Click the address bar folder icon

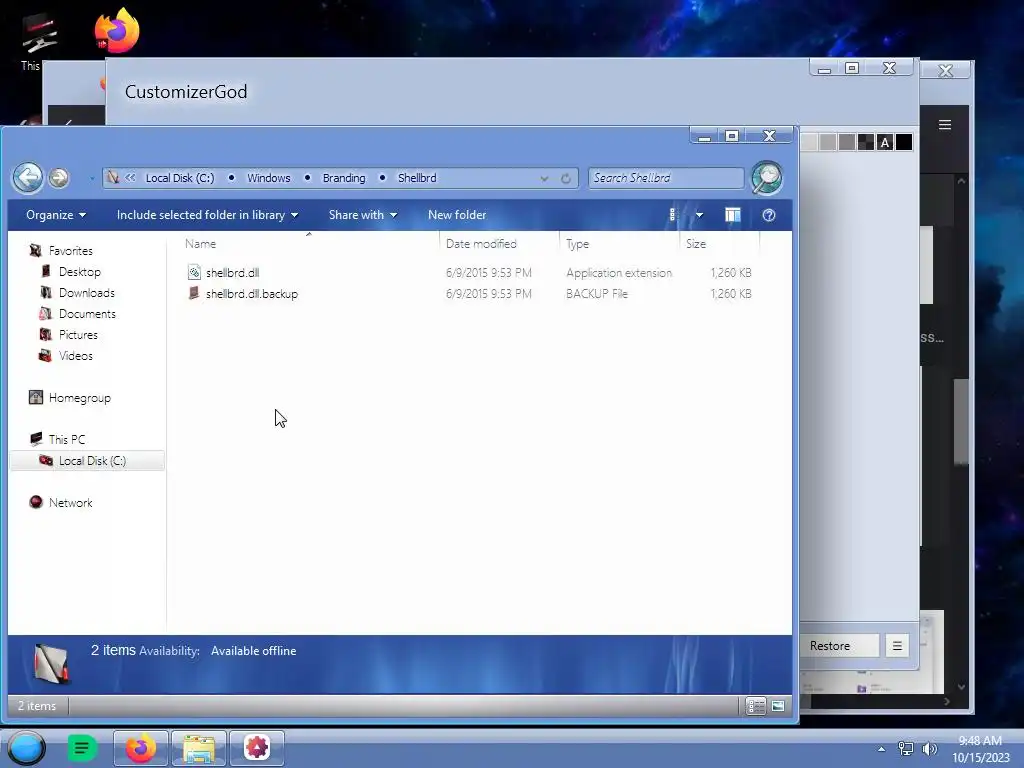click(113, 178)
